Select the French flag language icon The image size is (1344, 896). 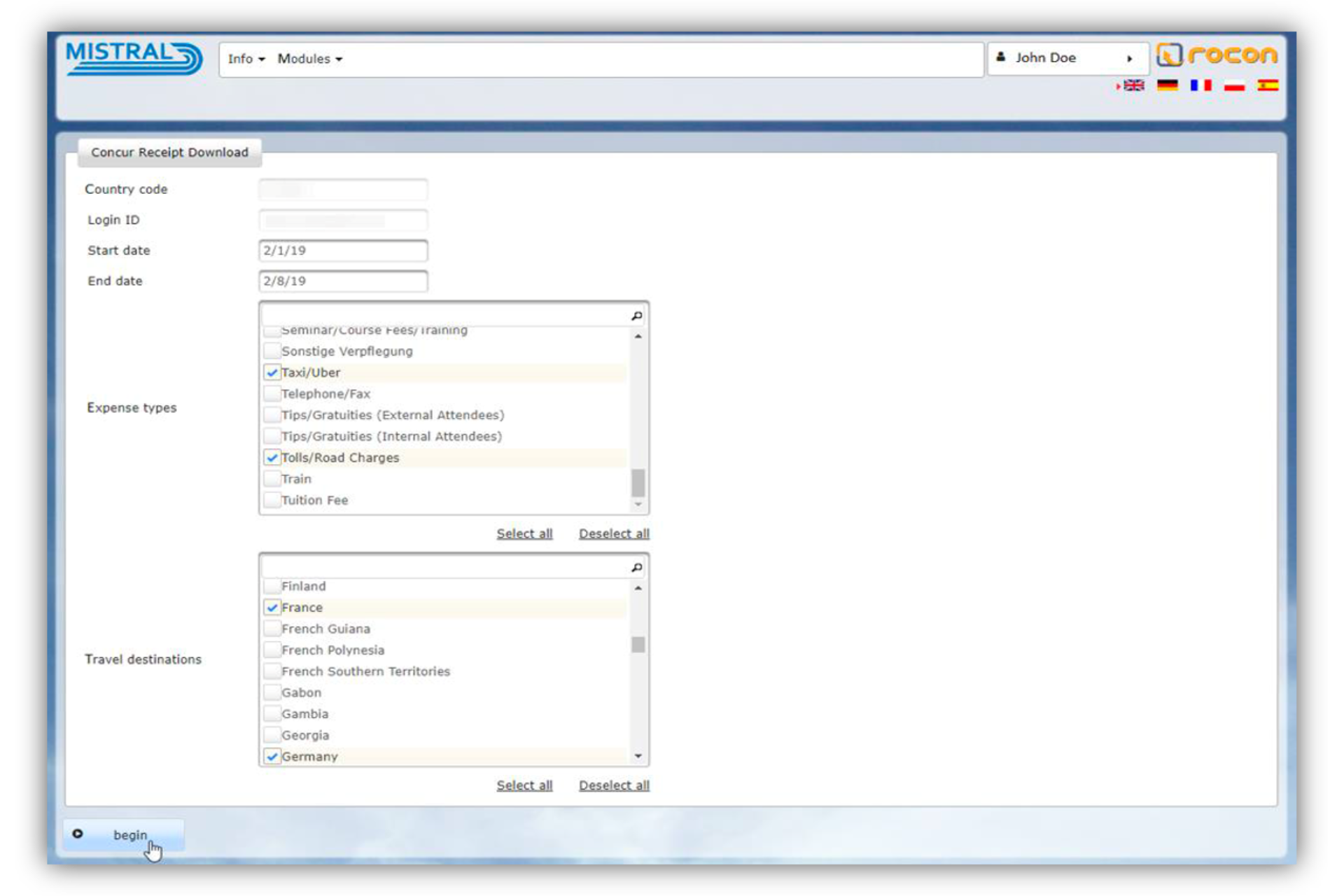pyautogui.click(x=1200, y=85)
